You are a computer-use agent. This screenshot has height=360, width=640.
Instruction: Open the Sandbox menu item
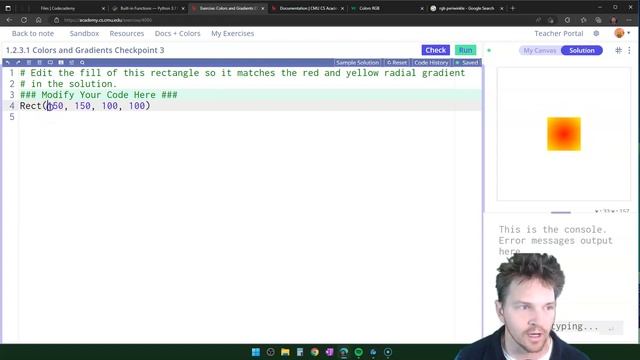(x=84, y=33)
